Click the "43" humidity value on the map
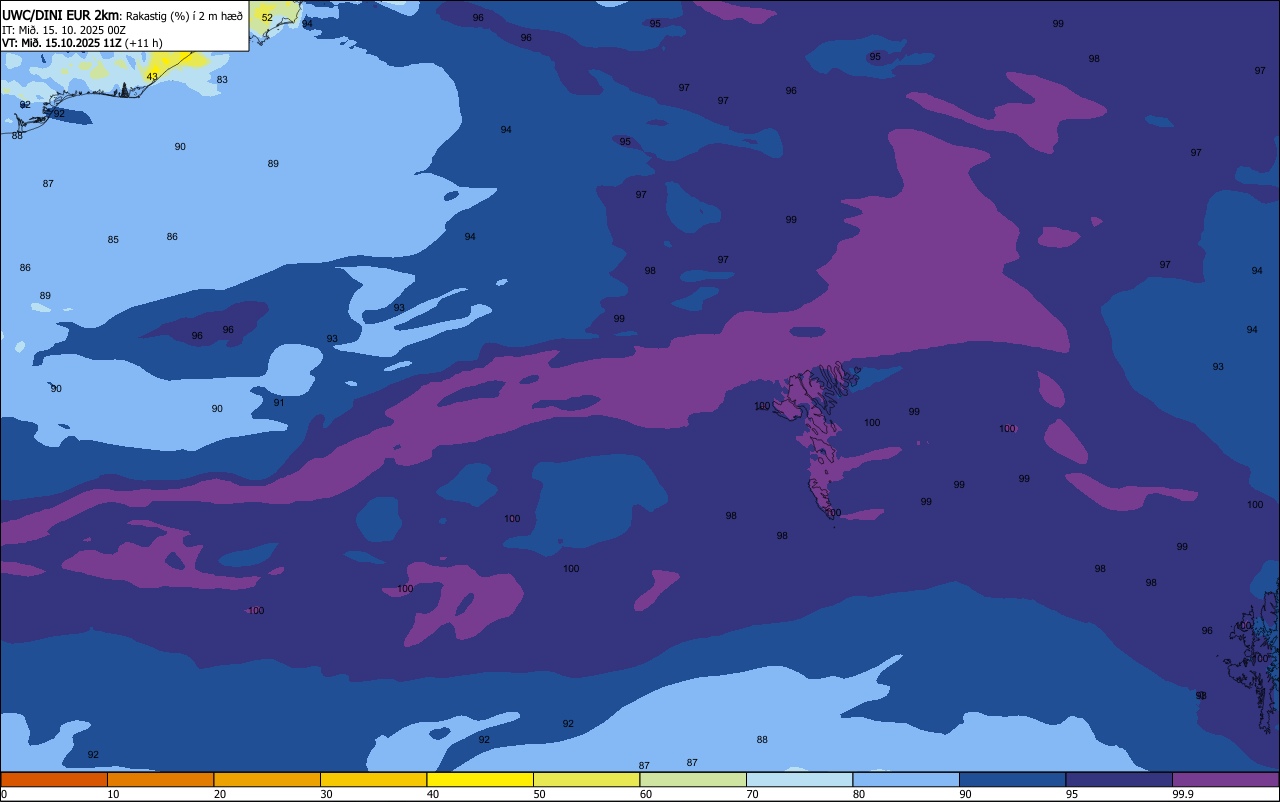 (152, 77)
